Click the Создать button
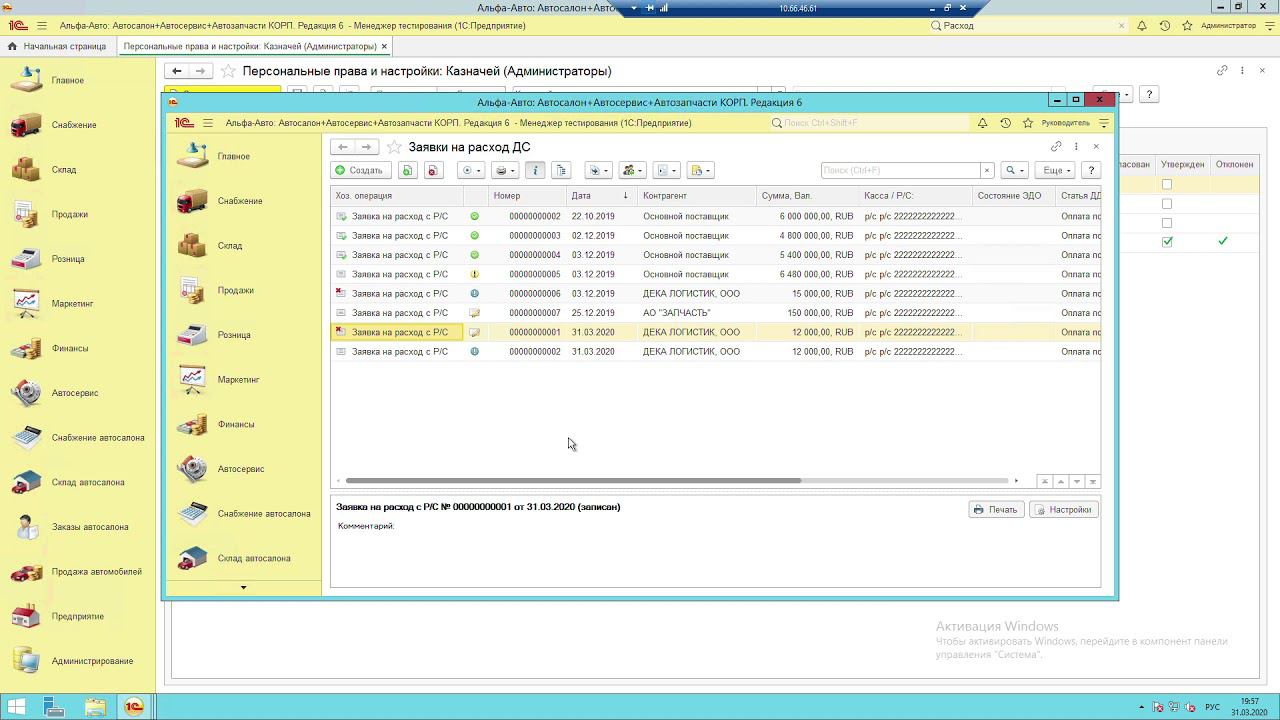 pos(360,171)
